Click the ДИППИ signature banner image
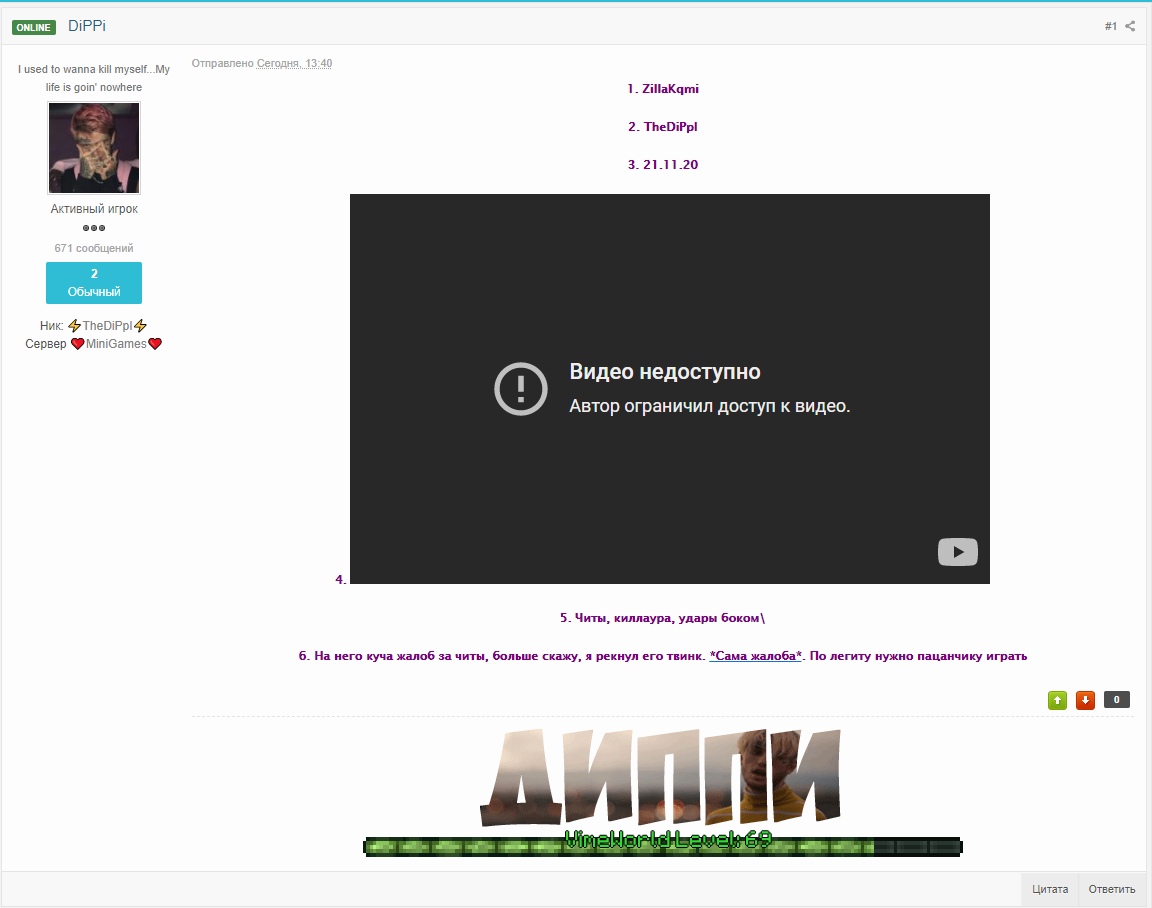 point(660,778)
